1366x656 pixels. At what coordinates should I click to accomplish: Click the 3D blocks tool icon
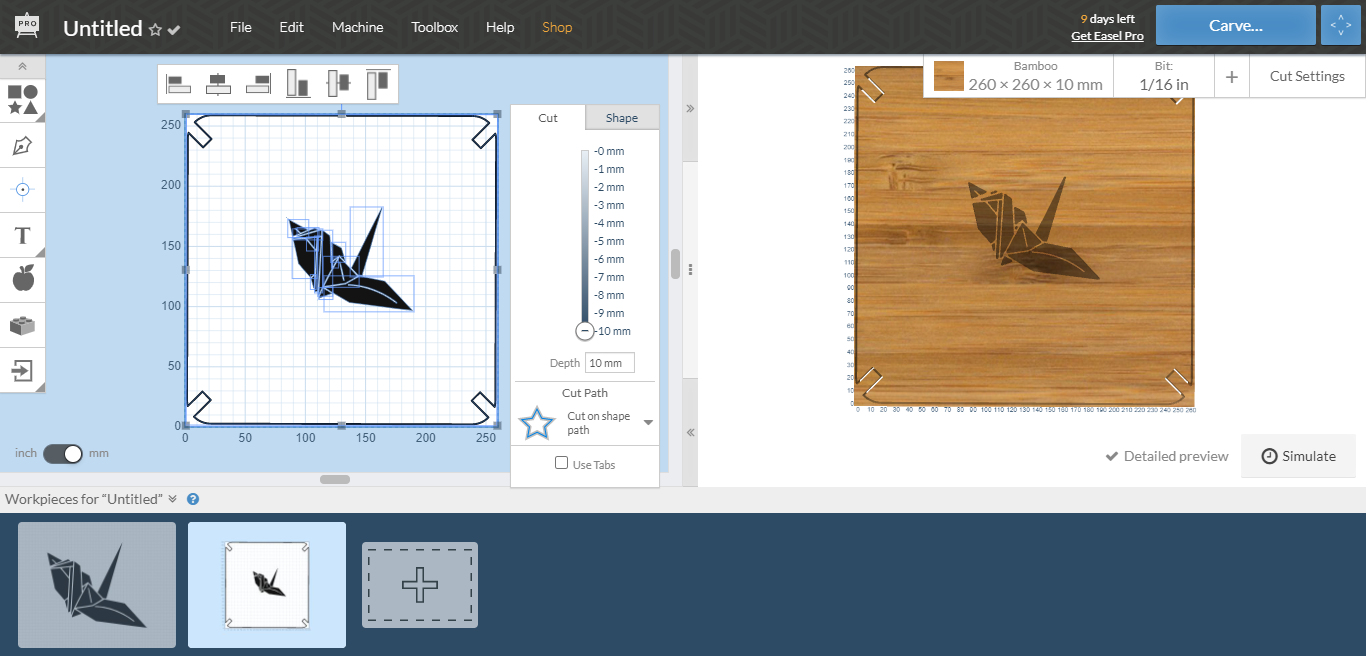tap(22, 324)
